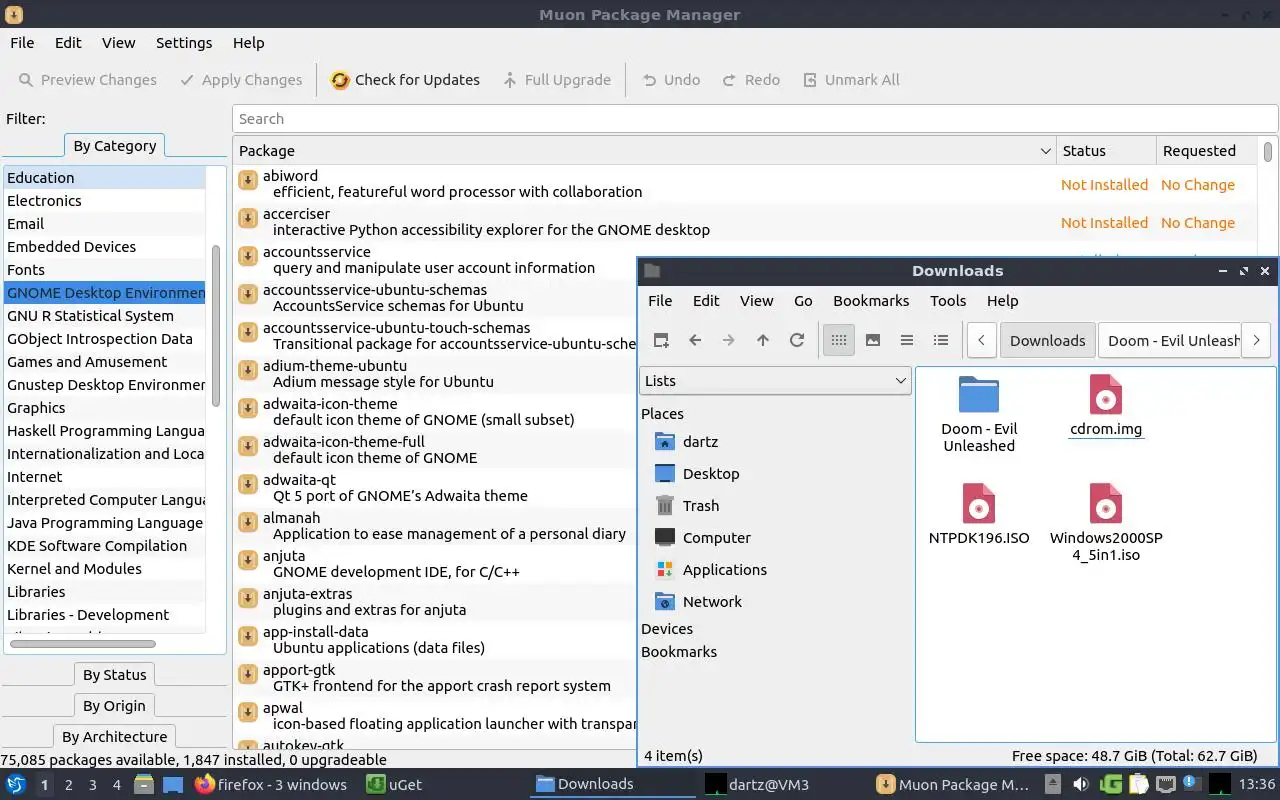Go back in Downloads file manager
Image resolution: width=1280 pixels, height=800 pixels.
pyautogui.click(x=695, y=340)
